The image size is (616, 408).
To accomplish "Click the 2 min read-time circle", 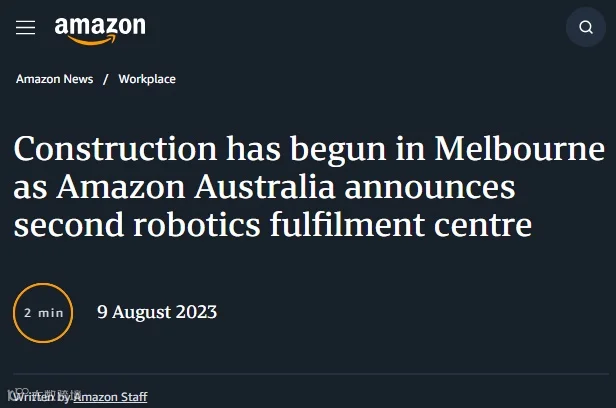I will click(43, 313).
